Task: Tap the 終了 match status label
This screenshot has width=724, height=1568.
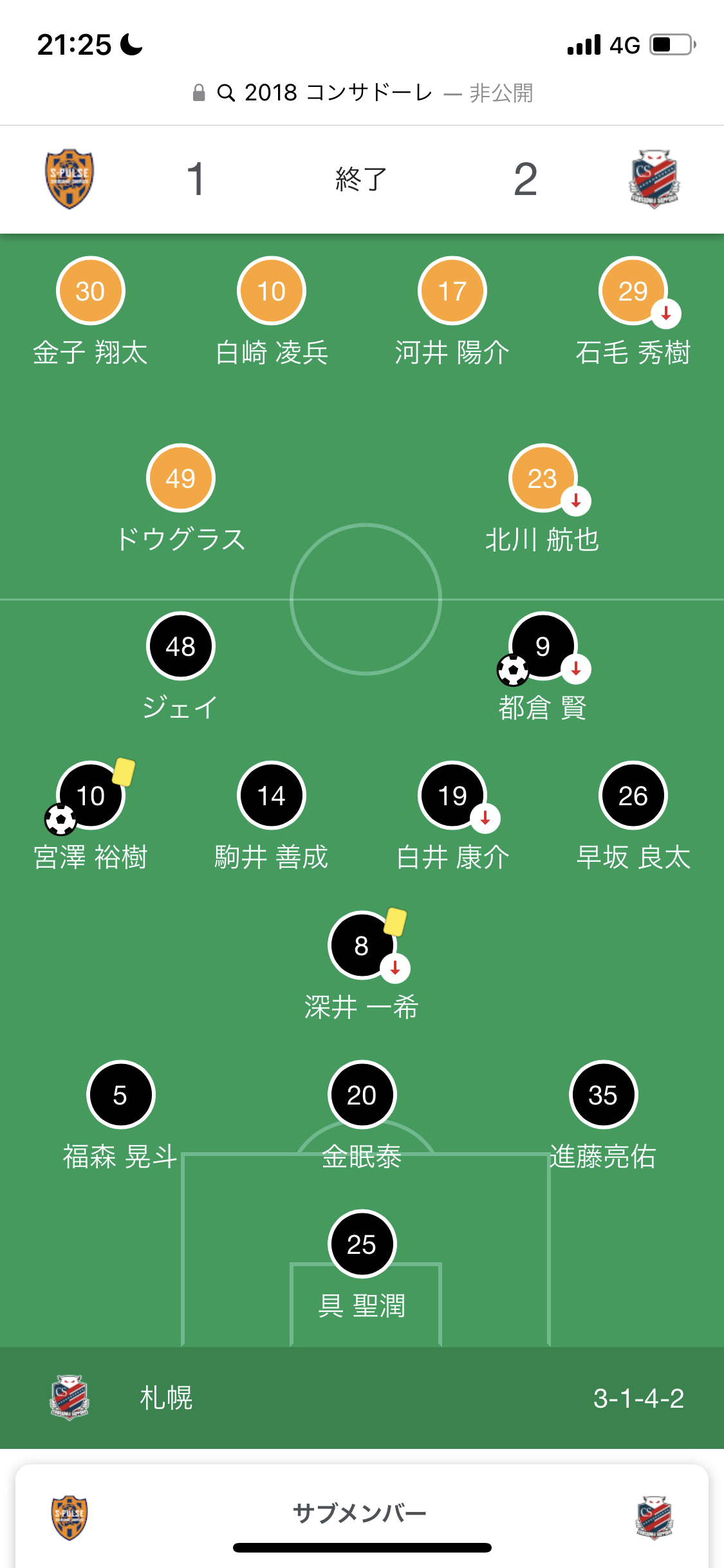Action: pyautogui.click(x=361, y=179)
